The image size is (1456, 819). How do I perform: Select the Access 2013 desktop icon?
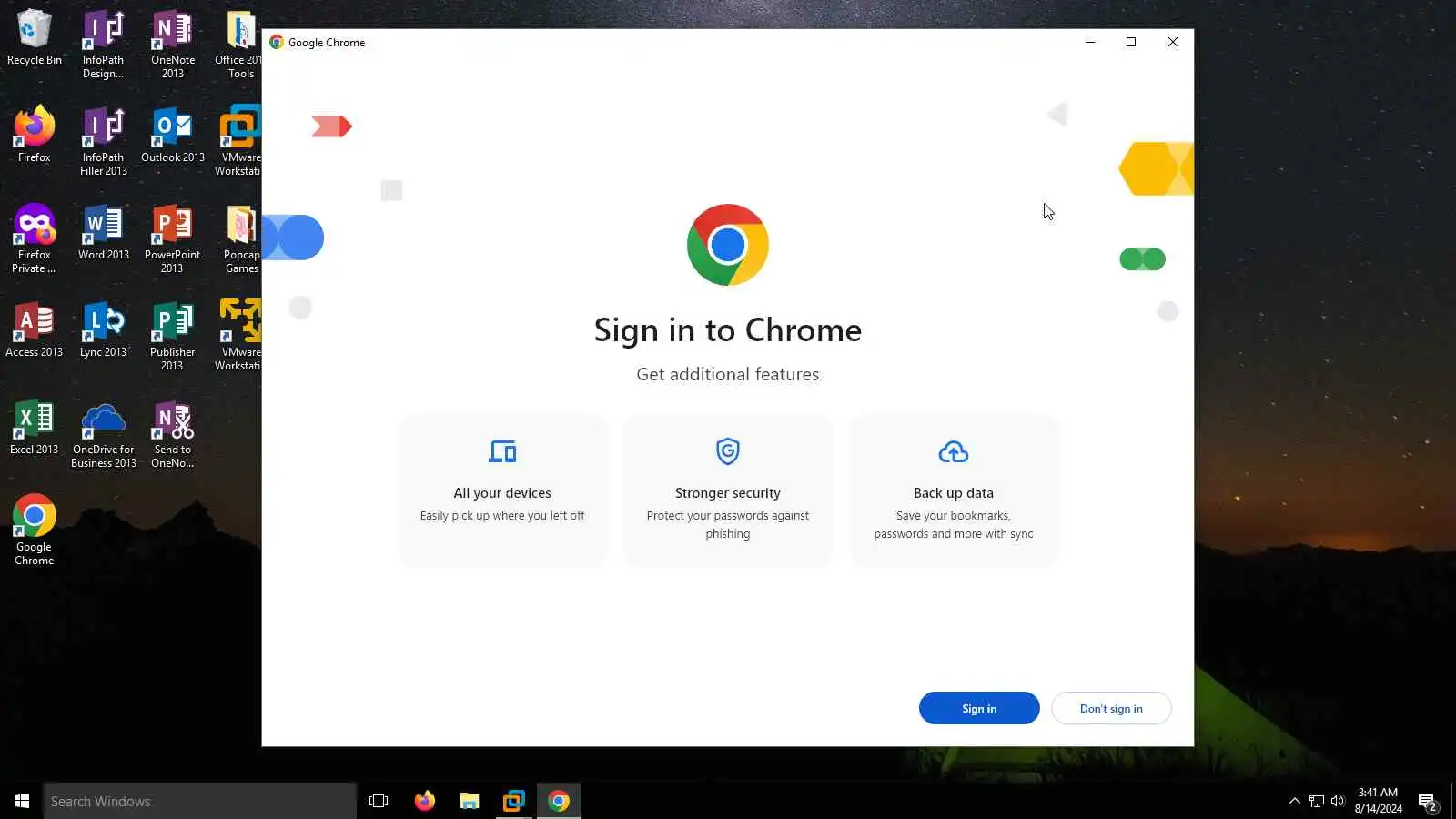(x=34, y=329)
